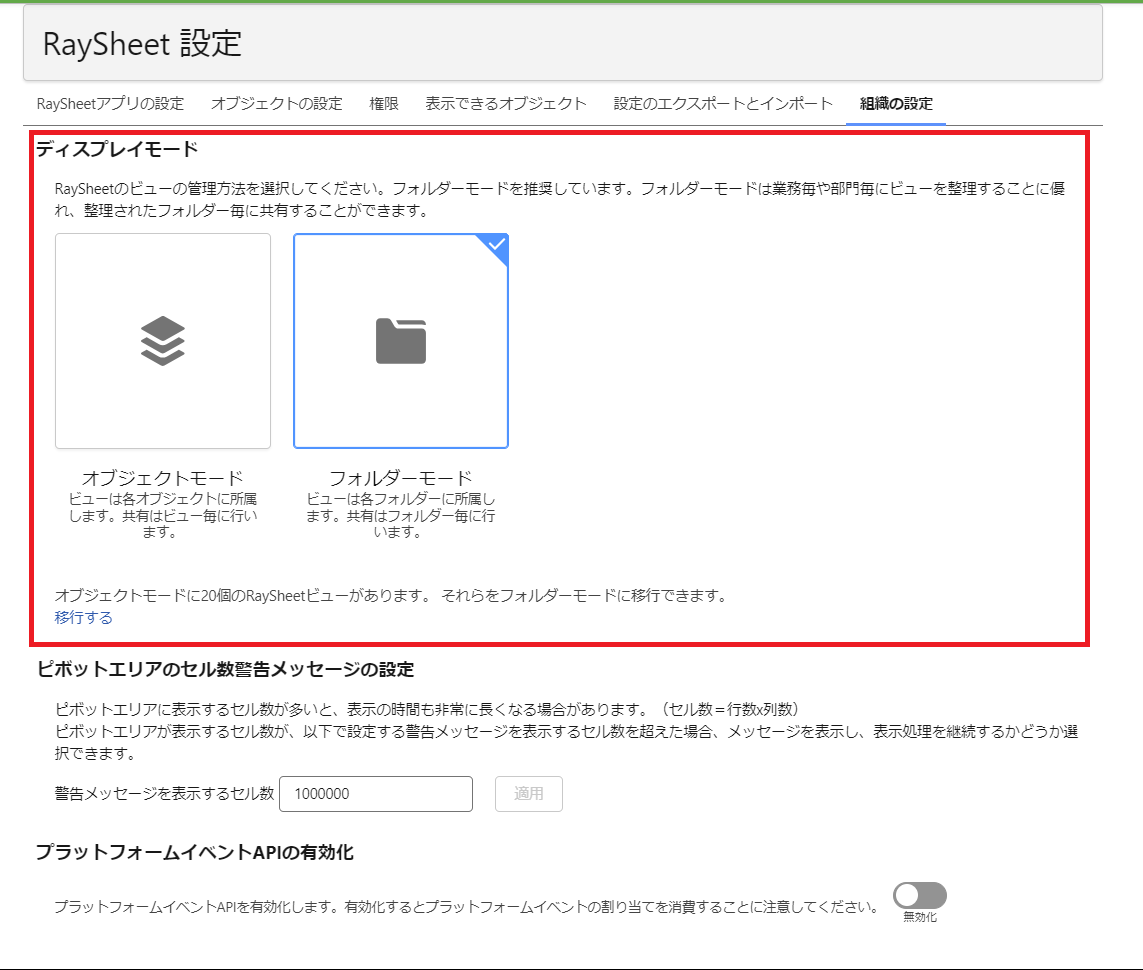Click the 無効化 label under the switch
The height and width of the screenshot is (970, 1143).
920,917
